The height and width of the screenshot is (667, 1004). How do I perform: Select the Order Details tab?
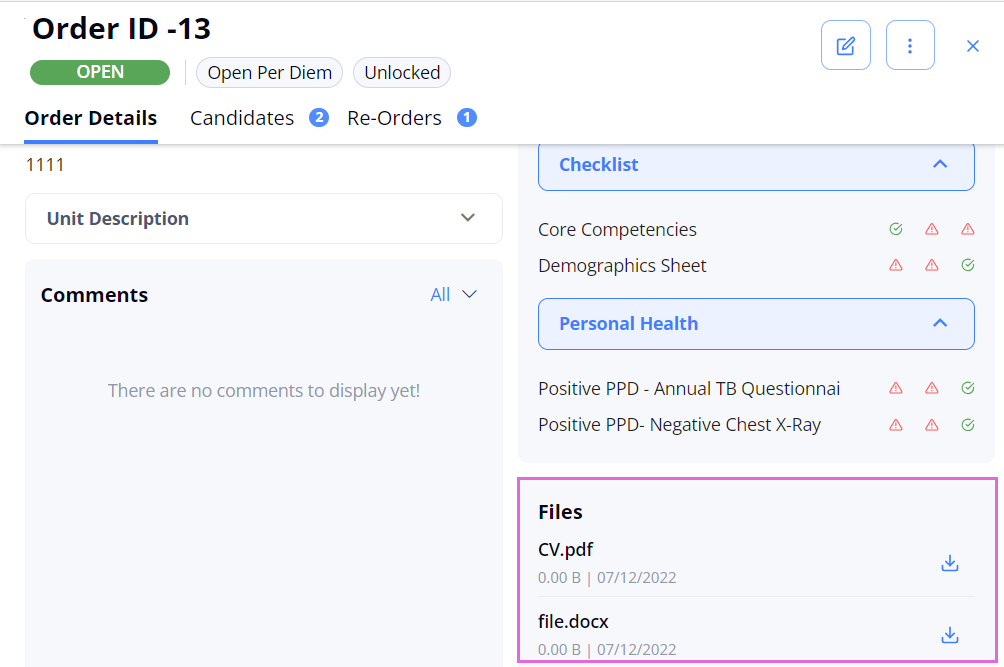(x=91, y=118)
